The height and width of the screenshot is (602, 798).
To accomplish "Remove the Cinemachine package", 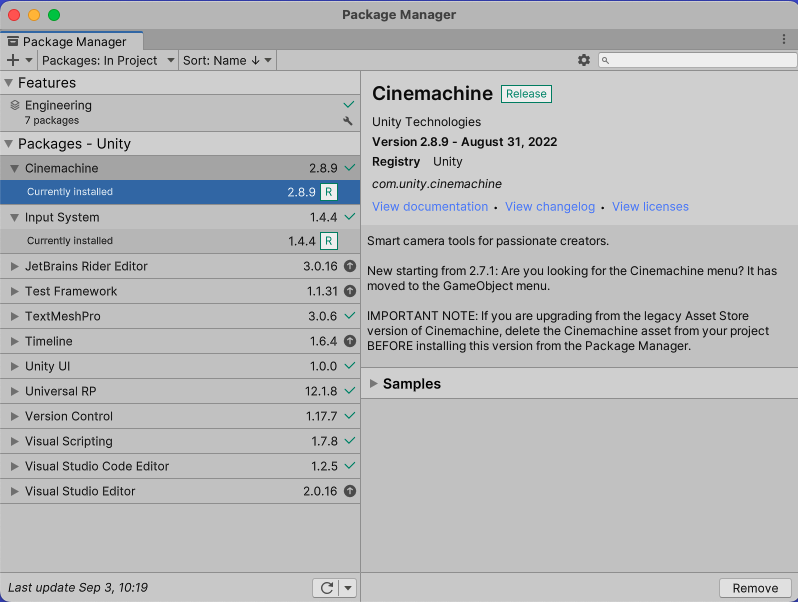I will pyautogui.click(x=755, y=588).
